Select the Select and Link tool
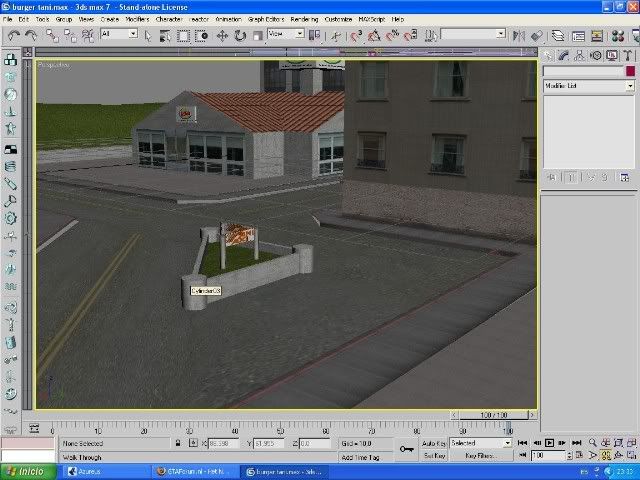Screen dimensions: 640x480 click(x=52, y=36)
